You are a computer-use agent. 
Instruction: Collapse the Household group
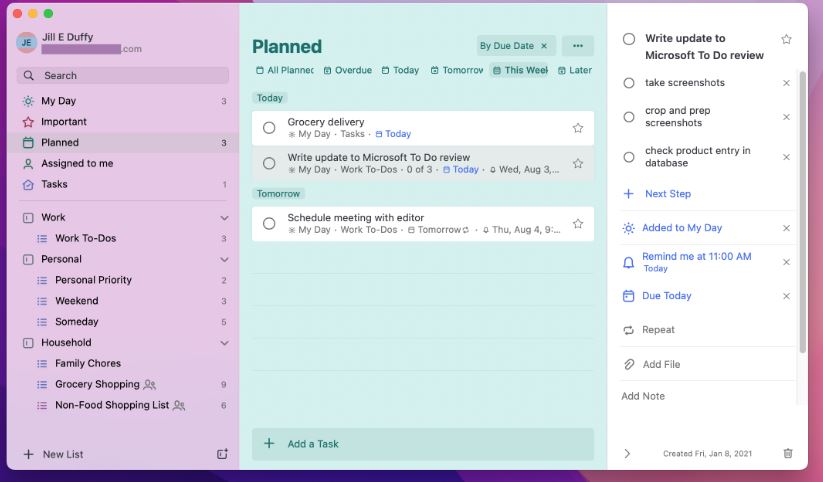click(224, 343)
